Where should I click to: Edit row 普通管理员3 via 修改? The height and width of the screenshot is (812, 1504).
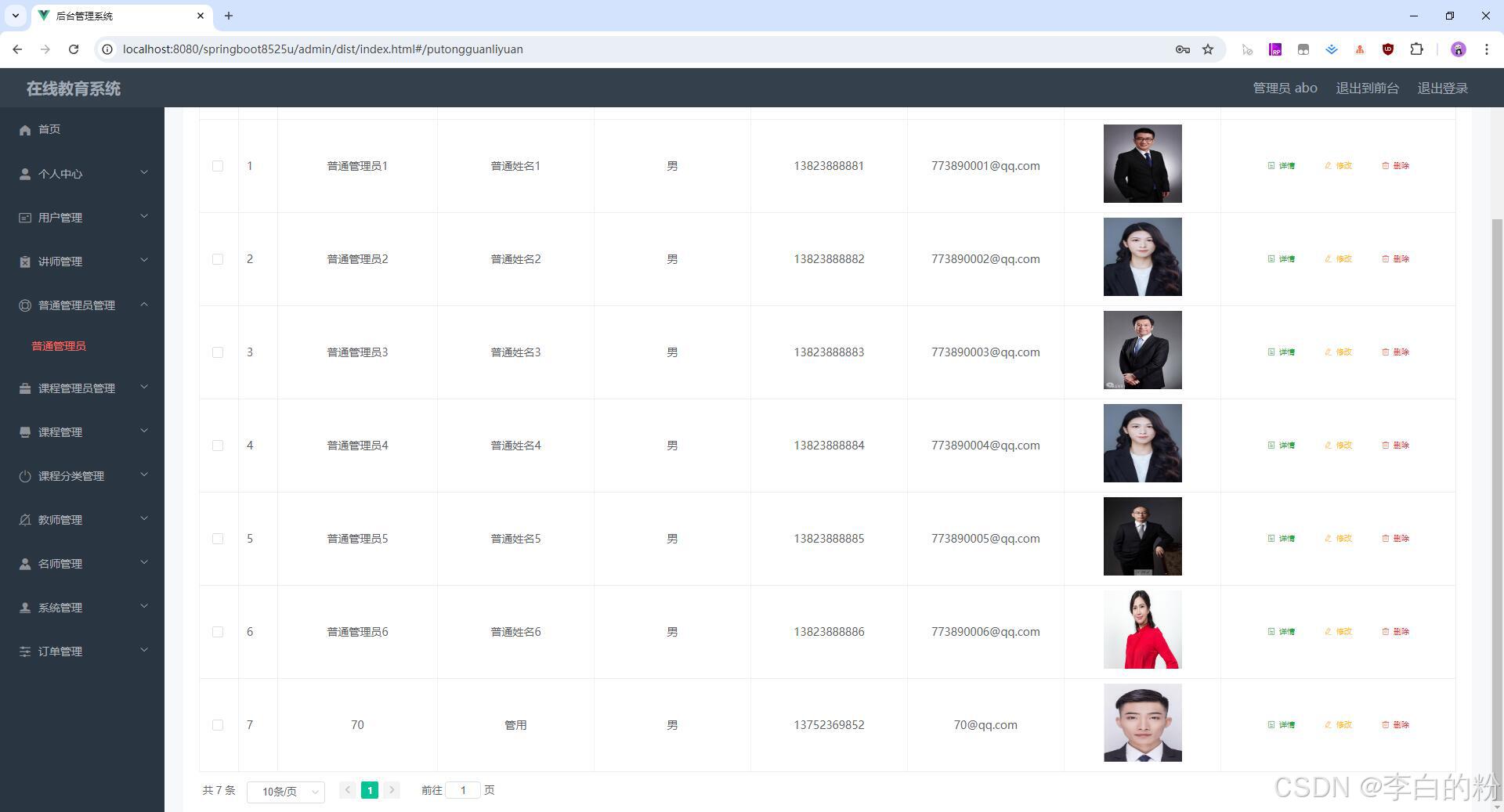[1338, 352]
